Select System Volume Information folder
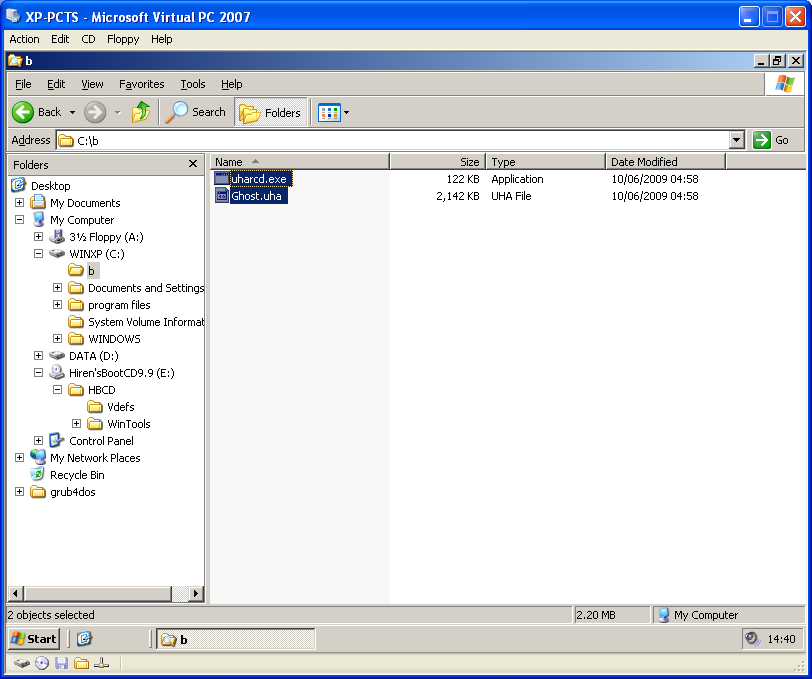The width and height of the screenshot is (812, 679). 146,322
